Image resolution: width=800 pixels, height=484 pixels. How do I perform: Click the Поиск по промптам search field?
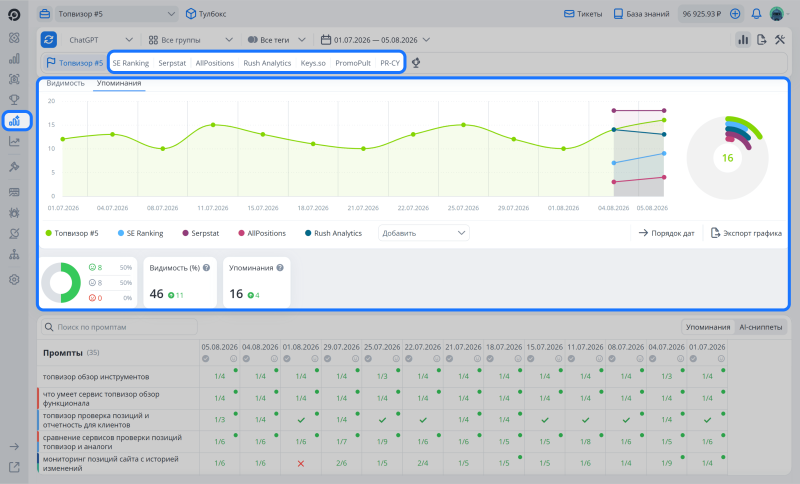pos(119,327)
